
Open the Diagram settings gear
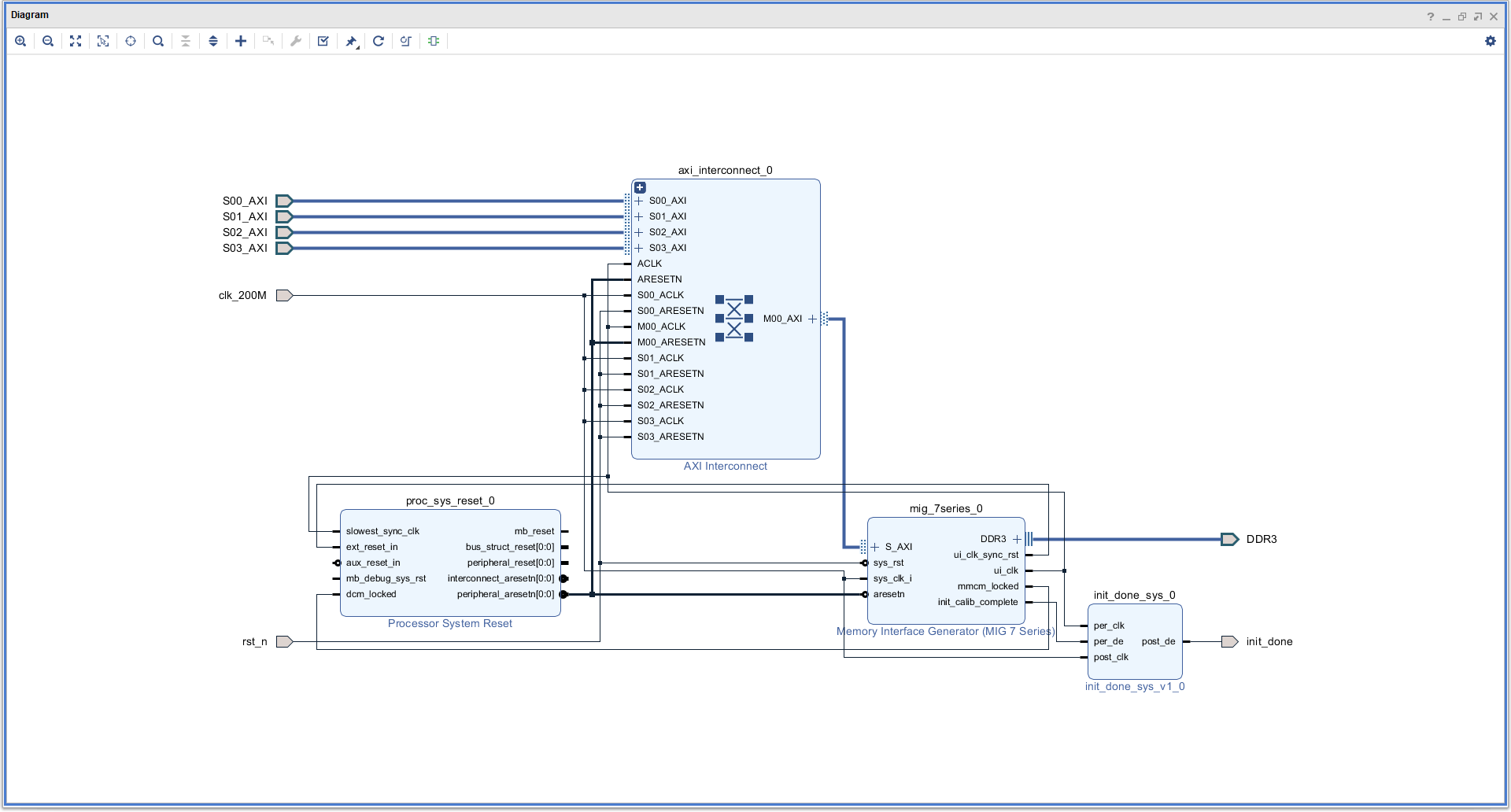1491,41
